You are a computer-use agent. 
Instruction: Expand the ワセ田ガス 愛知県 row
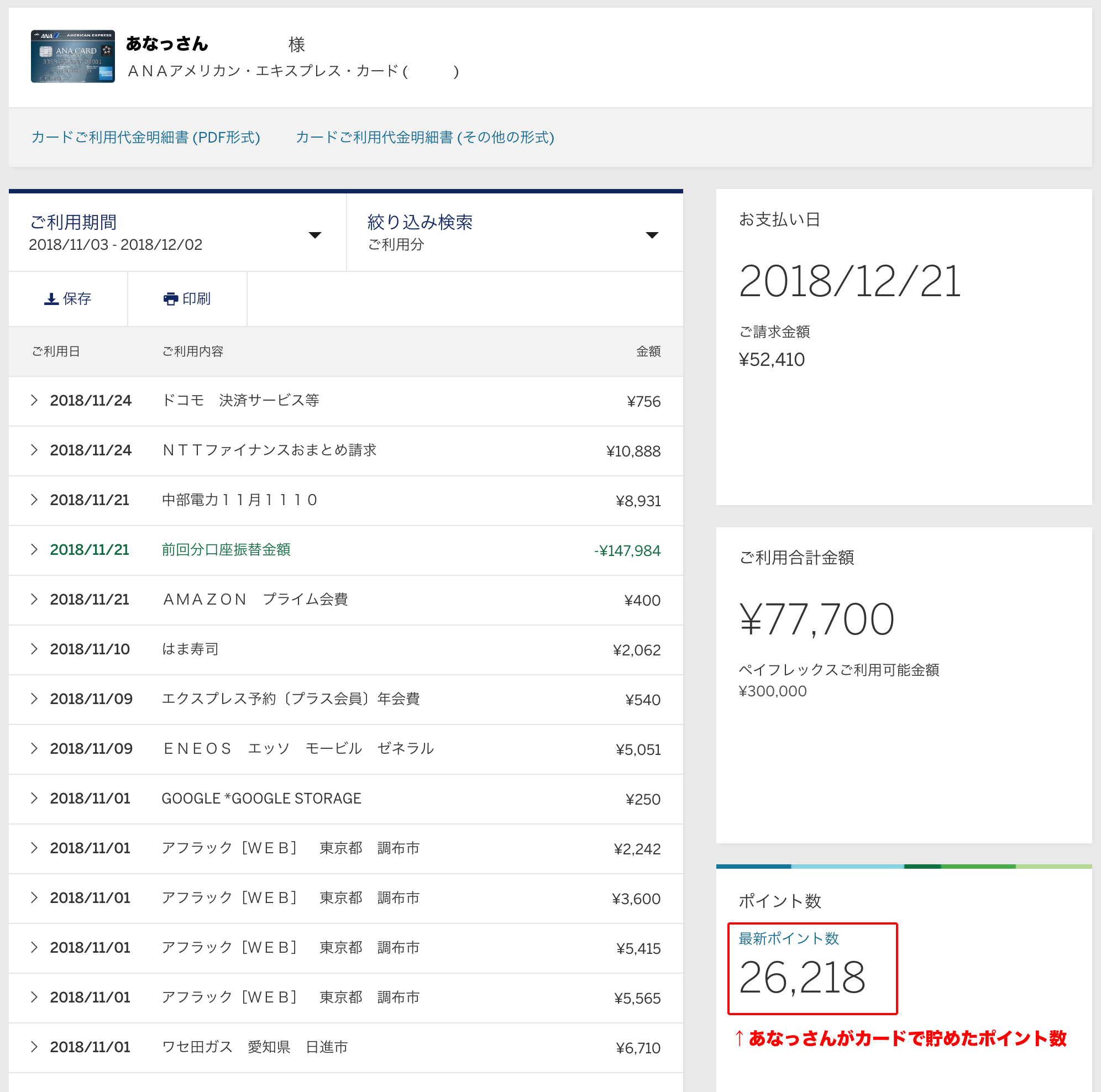point(346,1047)
